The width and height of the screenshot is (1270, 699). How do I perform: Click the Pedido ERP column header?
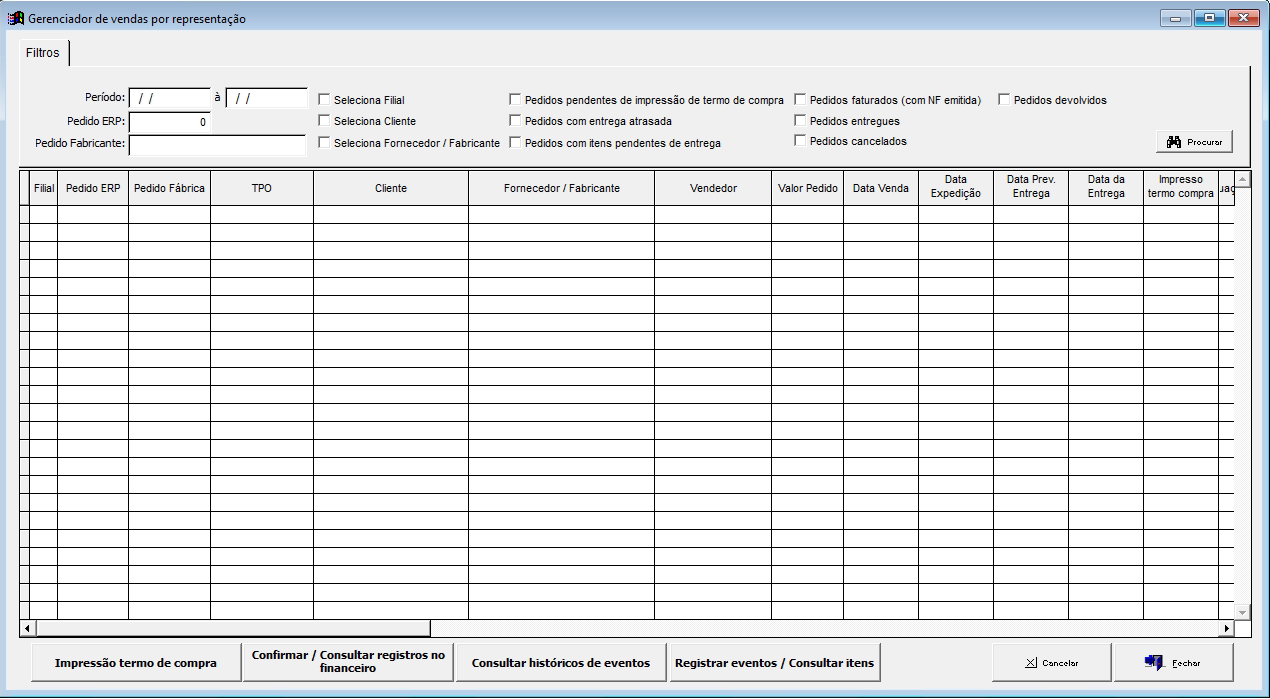pyautogui.click(x=93, y=188)
